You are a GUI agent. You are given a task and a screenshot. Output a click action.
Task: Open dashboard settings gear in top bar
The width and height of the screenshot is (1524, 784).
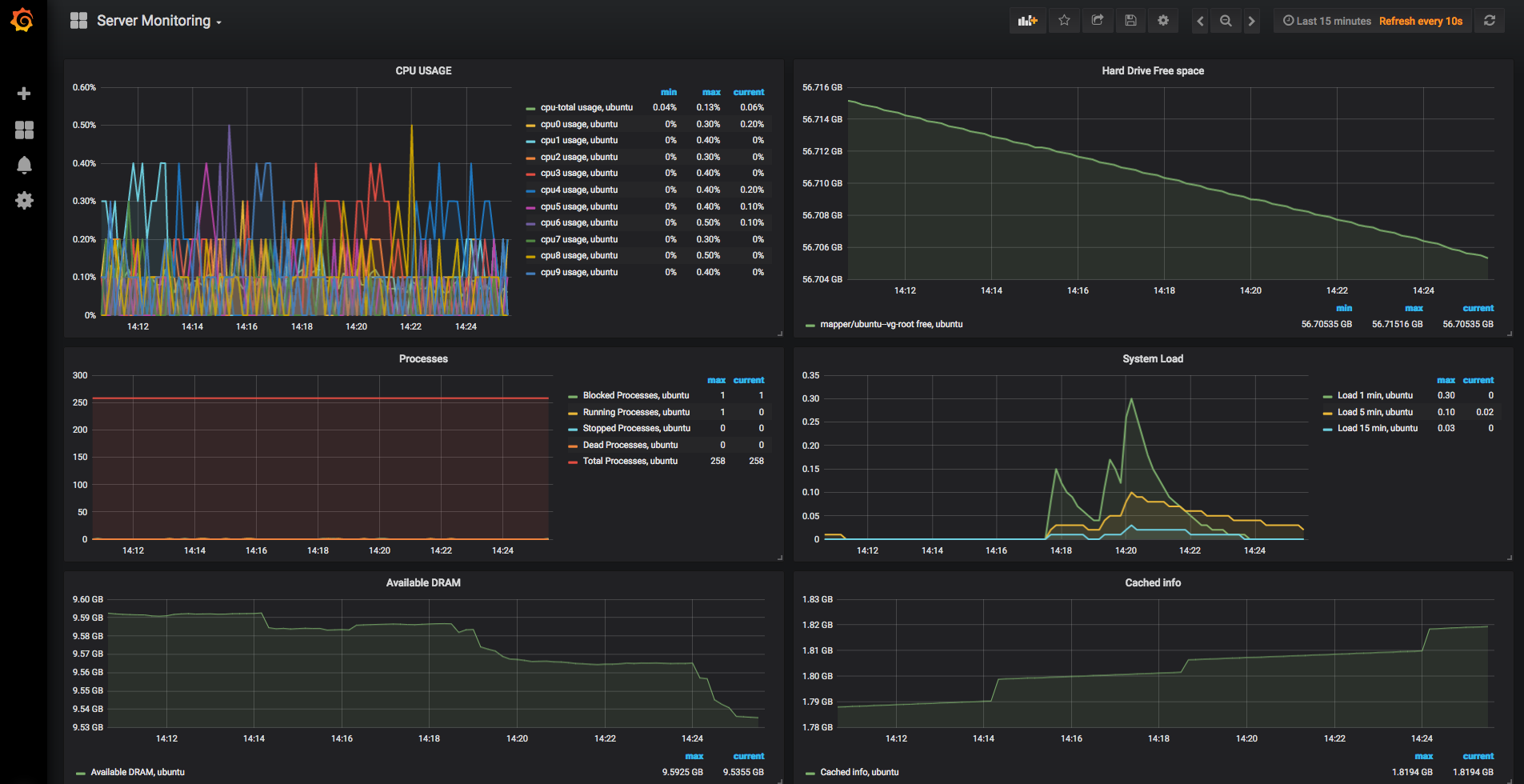[x=1163, y=21]
